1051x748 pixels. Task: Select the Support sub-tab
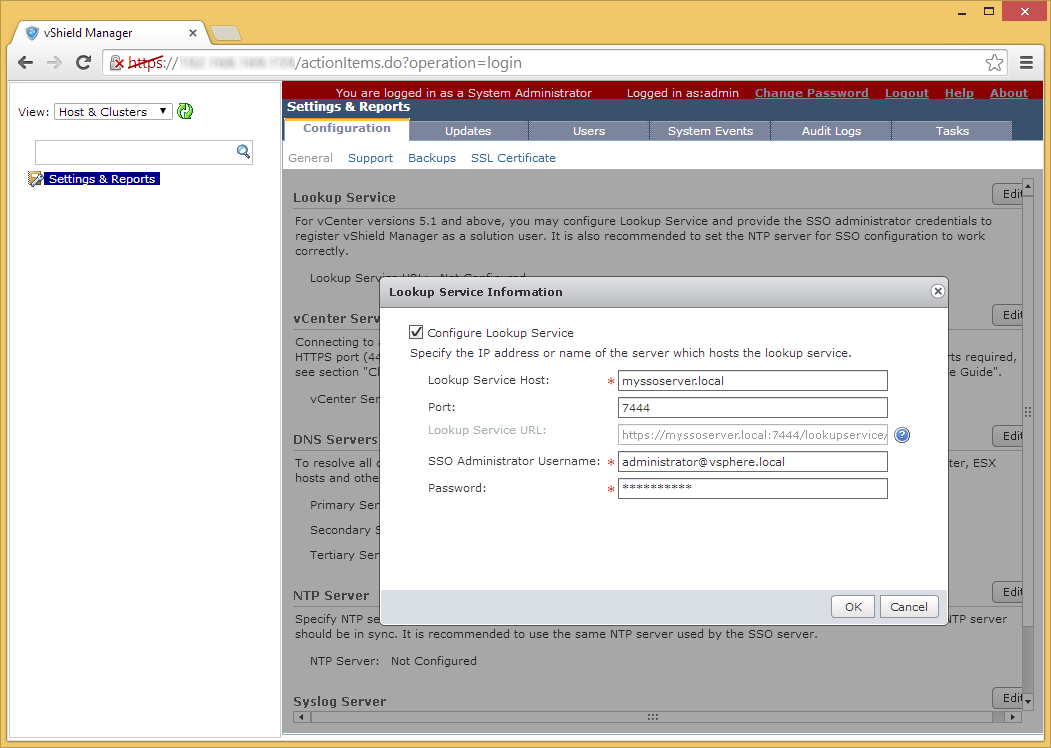[x=370, y=158]
